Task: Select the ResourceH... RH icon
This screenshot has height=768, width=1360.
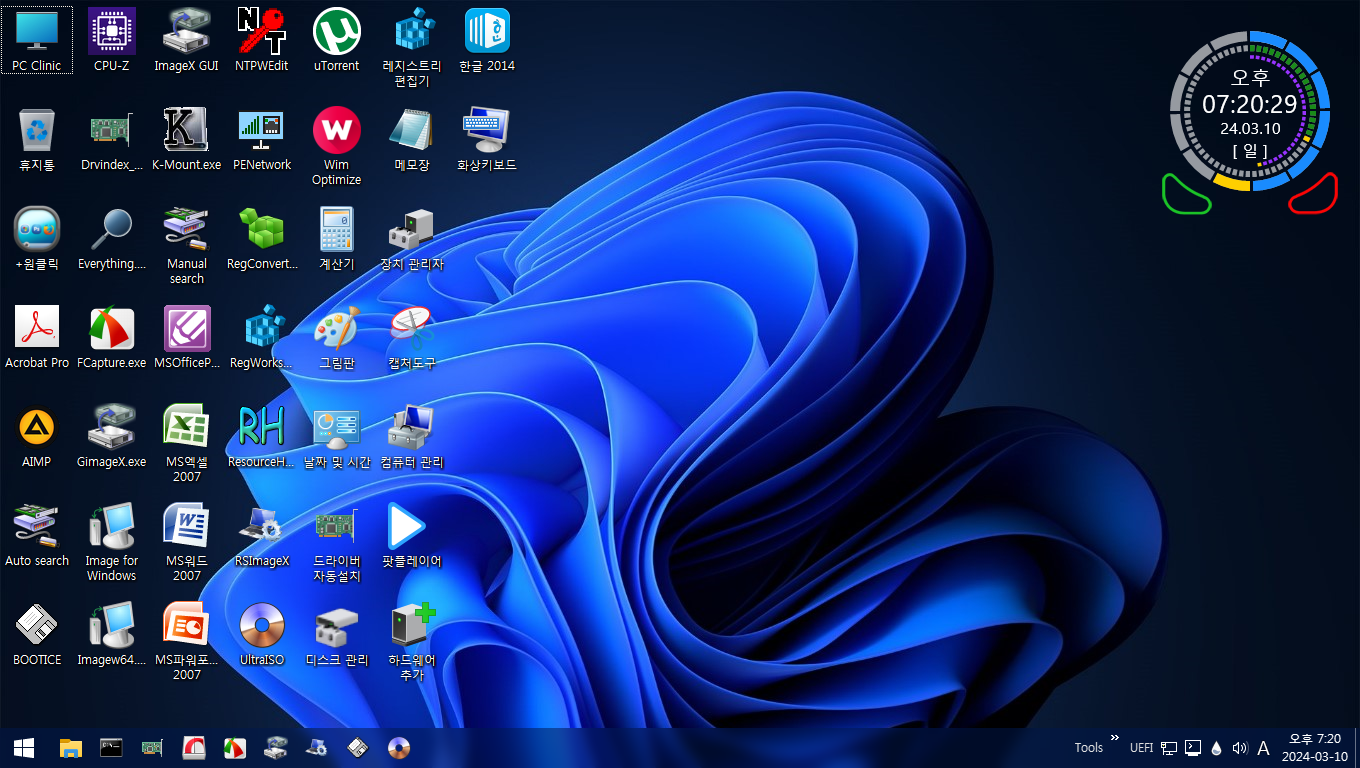Action: click(x=262, y=437)
